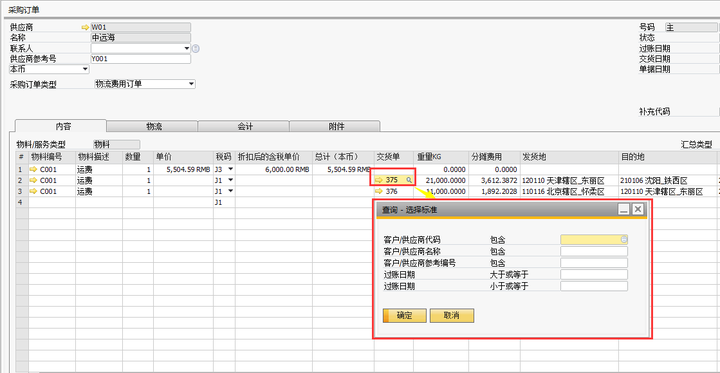Click the link arrow beside delivery 375
Image resolution: width=720 pixels, height=373 pixels.
379,180
